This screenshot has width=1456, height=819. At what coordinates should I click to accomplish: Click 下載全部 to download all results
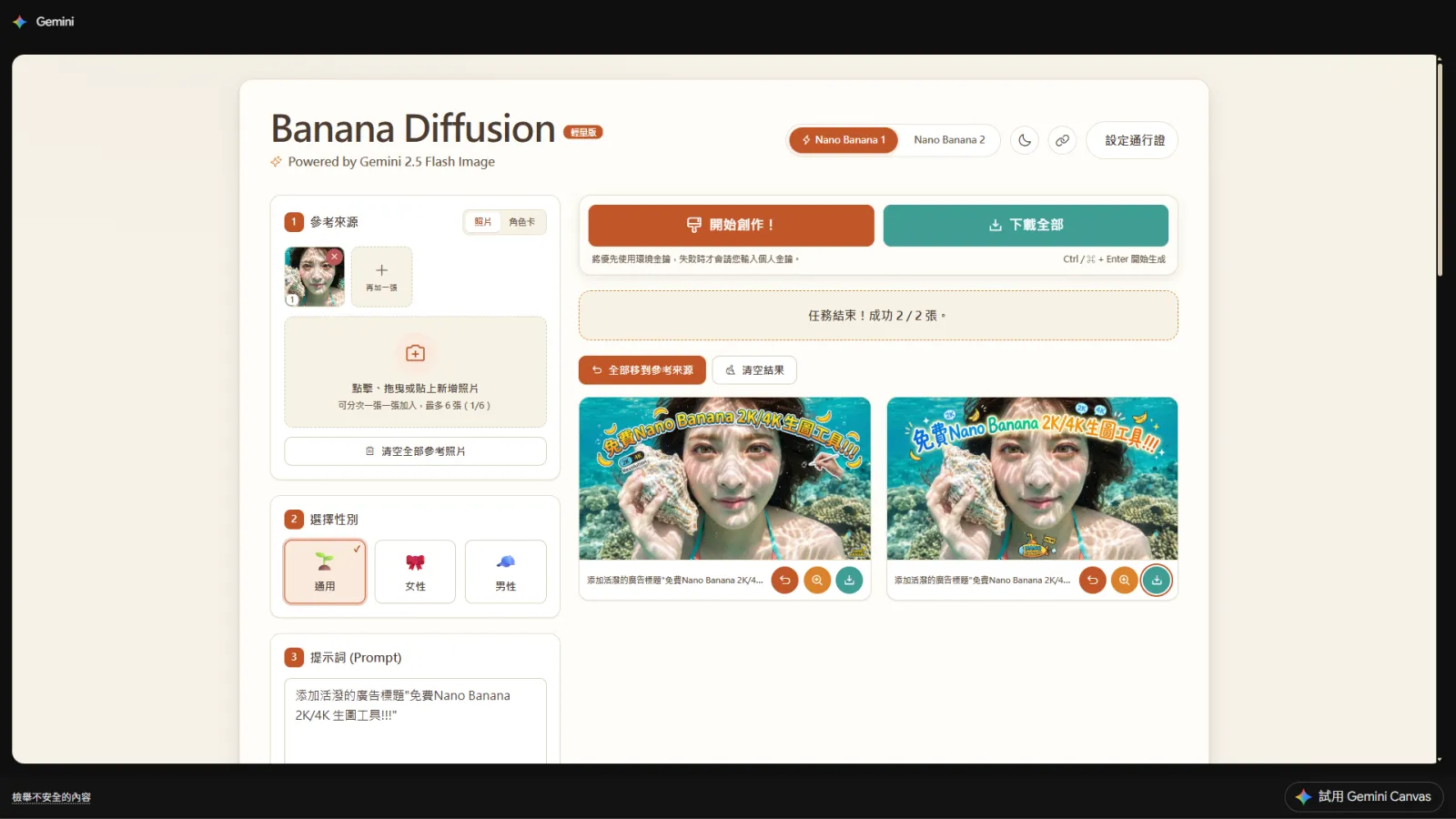[1026, 225]
